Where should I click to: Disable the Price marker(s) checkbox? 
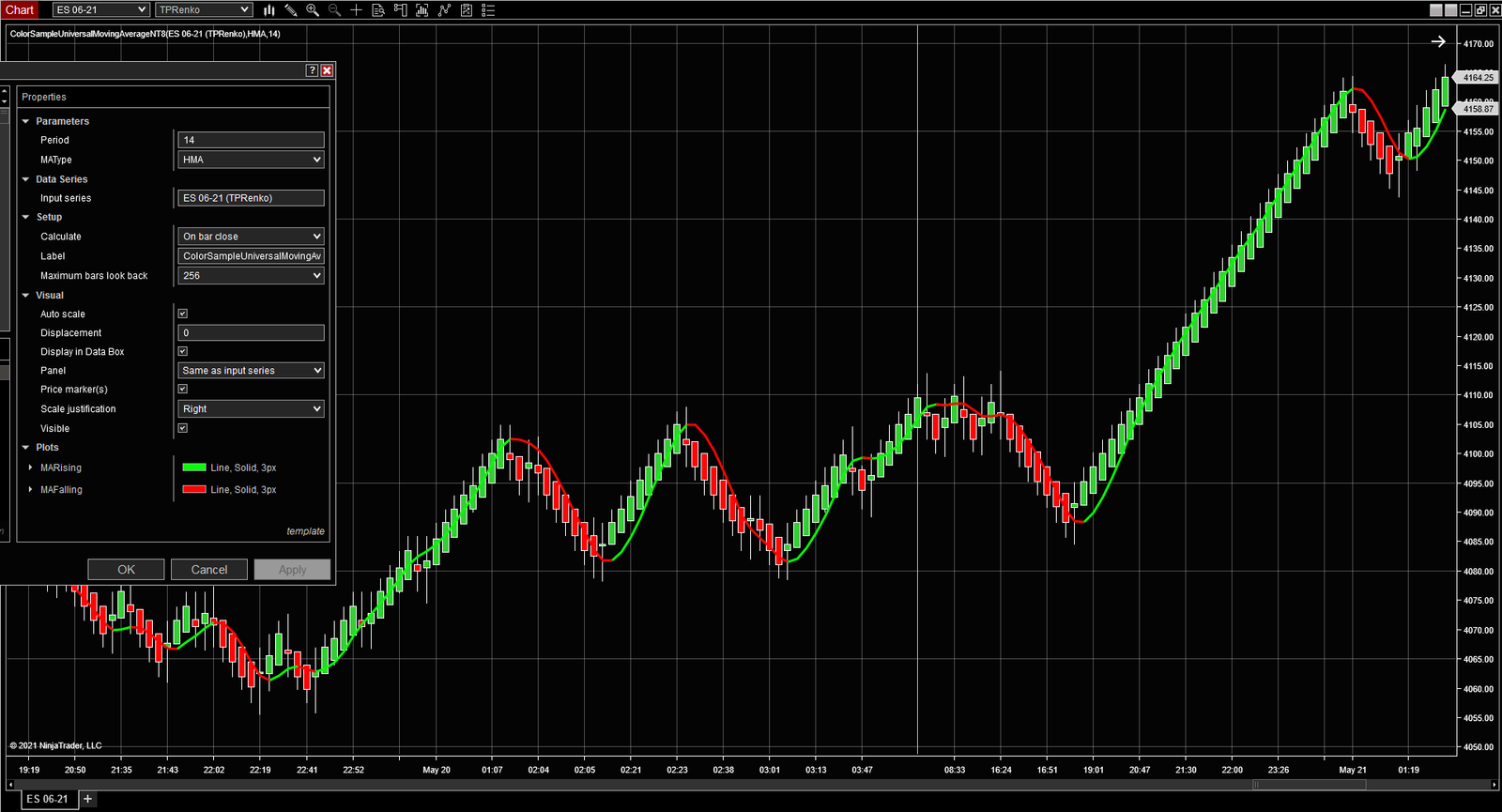(183, 389)
